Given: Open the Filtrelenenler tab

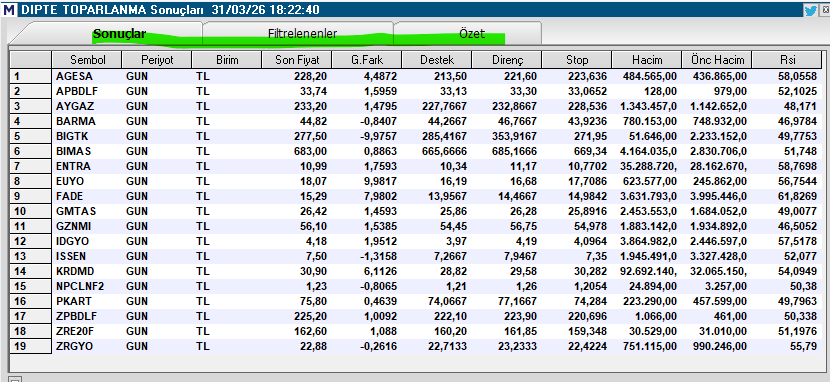Looking at the screenshot, I should click(302, 33).
